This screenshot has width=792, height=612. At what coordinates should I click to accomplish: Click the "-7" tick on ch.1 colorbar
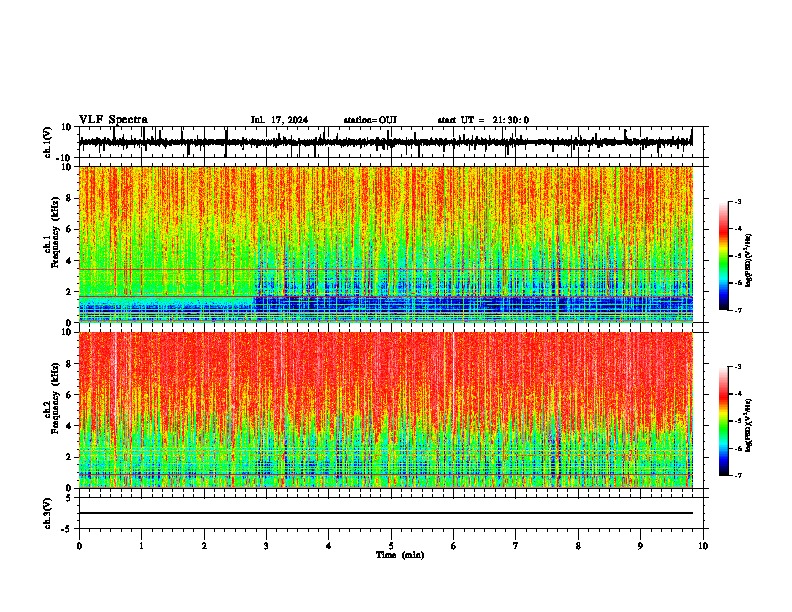[x=737, y=310]
